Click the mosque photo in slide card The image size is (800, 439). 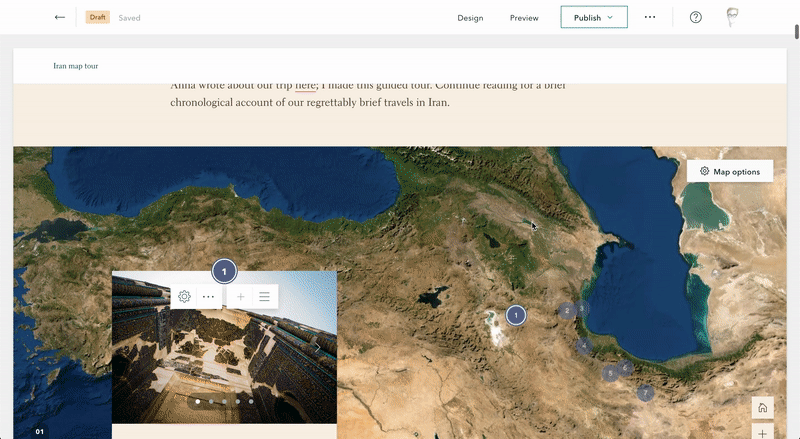pyautogui.click(x=224, y=347)
